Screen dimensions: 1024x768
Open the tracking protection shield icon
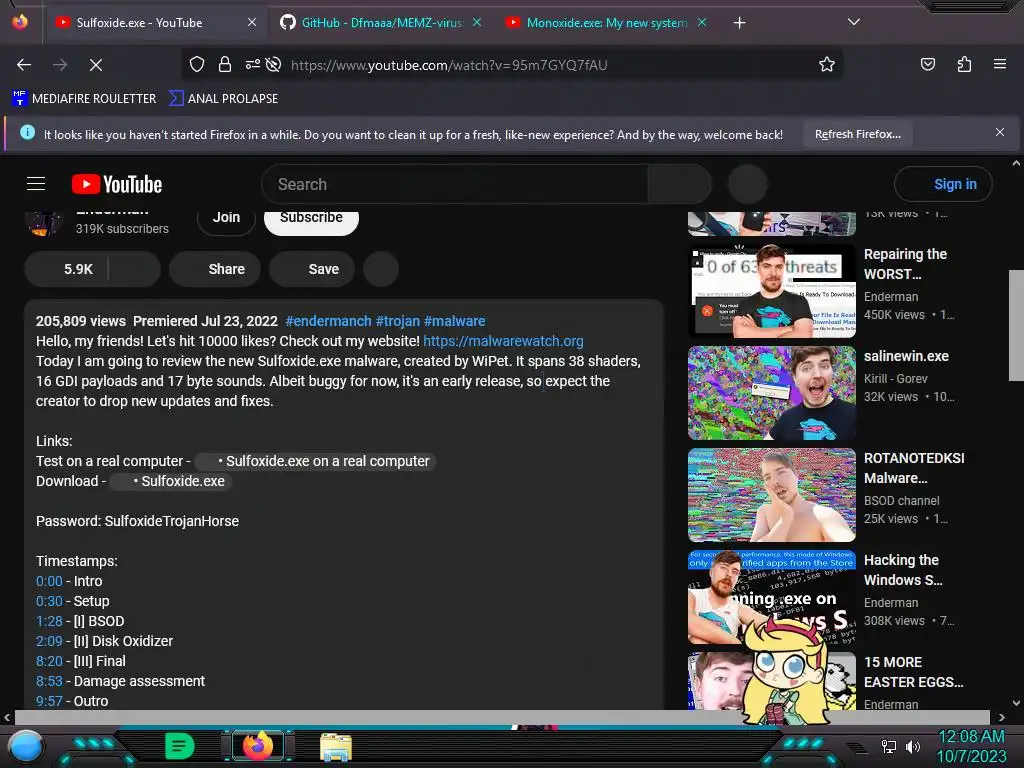click(x=197, y=64)
